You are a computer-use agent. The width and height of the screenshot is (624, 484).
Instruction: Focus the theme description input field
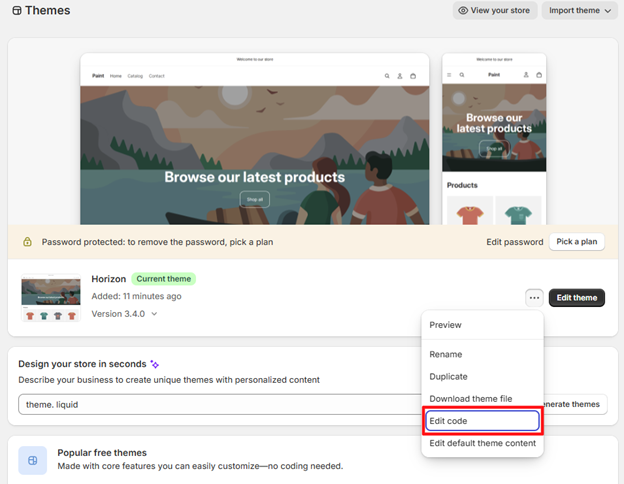(x=220, y=404)
